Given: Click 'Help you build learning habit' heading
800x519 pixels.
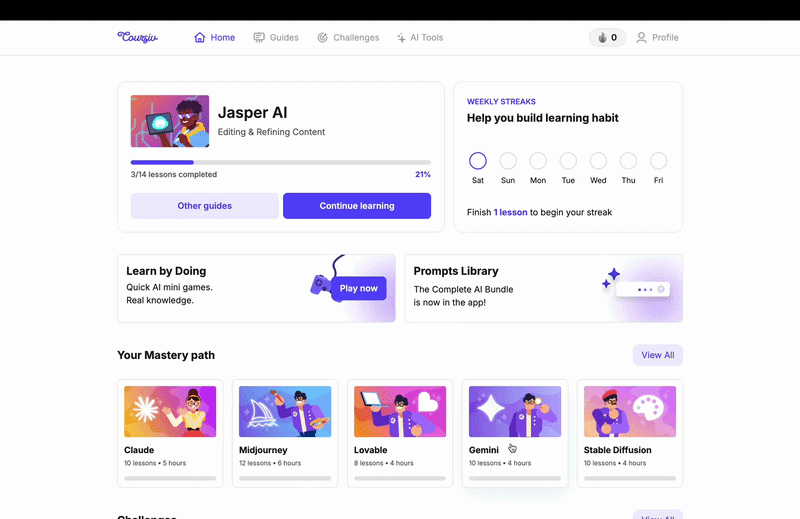Looking at the screenshot, I should [542, 118].
